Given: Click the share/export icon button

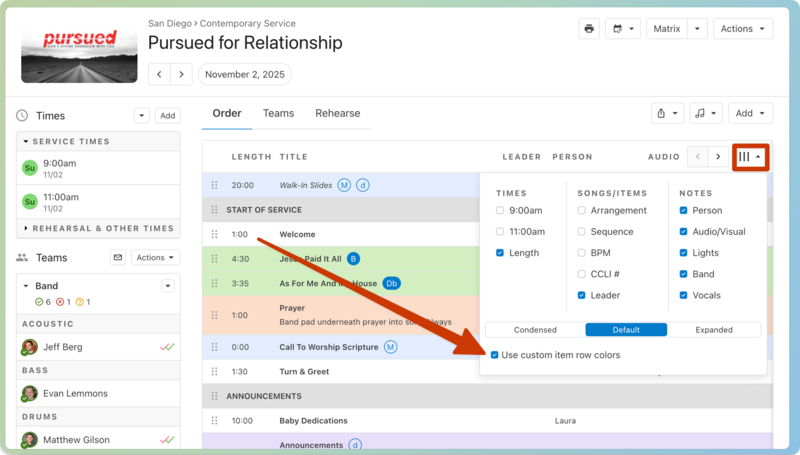Looking at the screenshot, I should pos(666,114).
